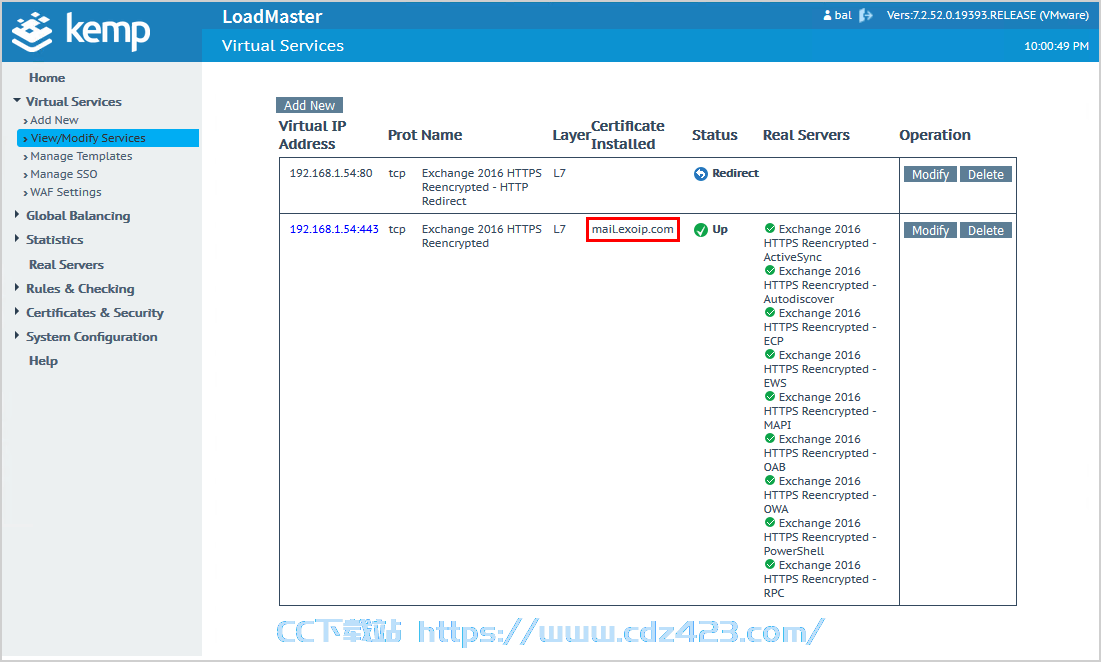Image resolution: width=1101 pixels, height=662 pixels.
Task: Click the Virtual IP Address column header
Action: pos(312,135)
